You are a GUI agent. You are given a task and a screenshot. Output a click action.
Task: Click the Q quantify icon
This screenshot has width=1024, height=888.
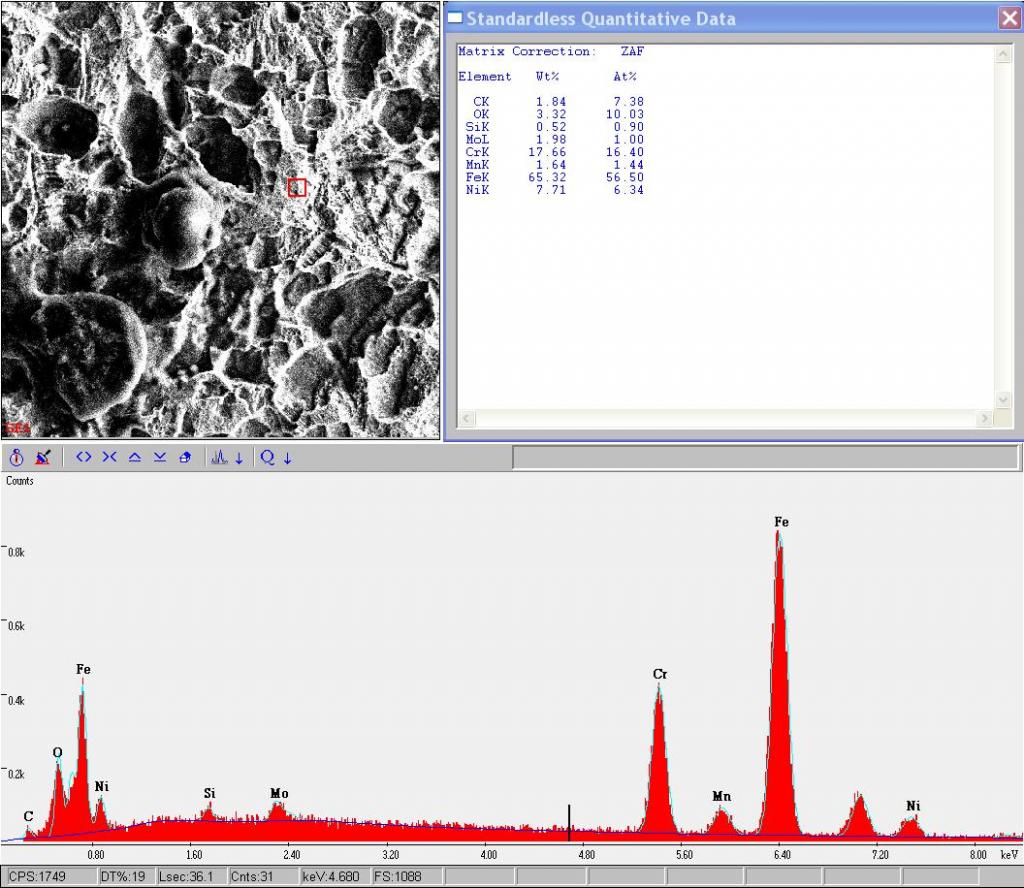click(x=268, y=458)
